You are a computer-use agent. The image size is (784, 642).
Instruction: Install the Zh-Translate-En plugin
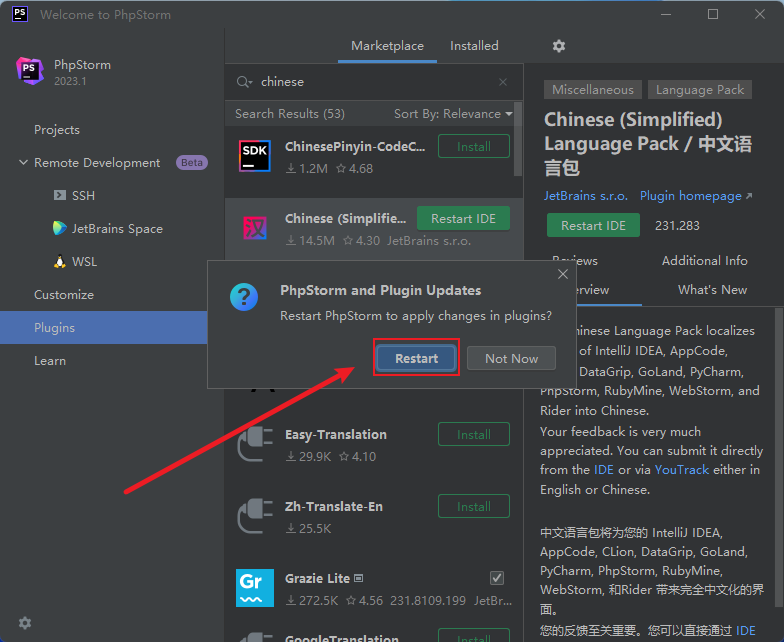pyautogui.click(x=474, y=506)
